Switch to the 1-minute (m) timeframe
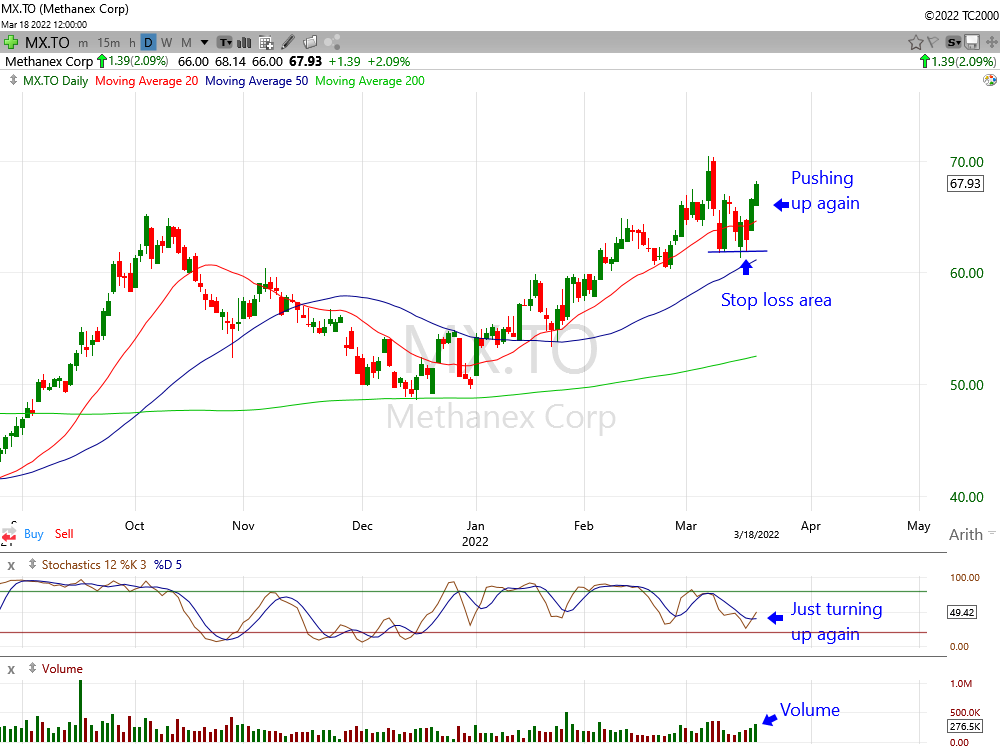The height and width of the screenshot is (750, 1000). (83, 43)
